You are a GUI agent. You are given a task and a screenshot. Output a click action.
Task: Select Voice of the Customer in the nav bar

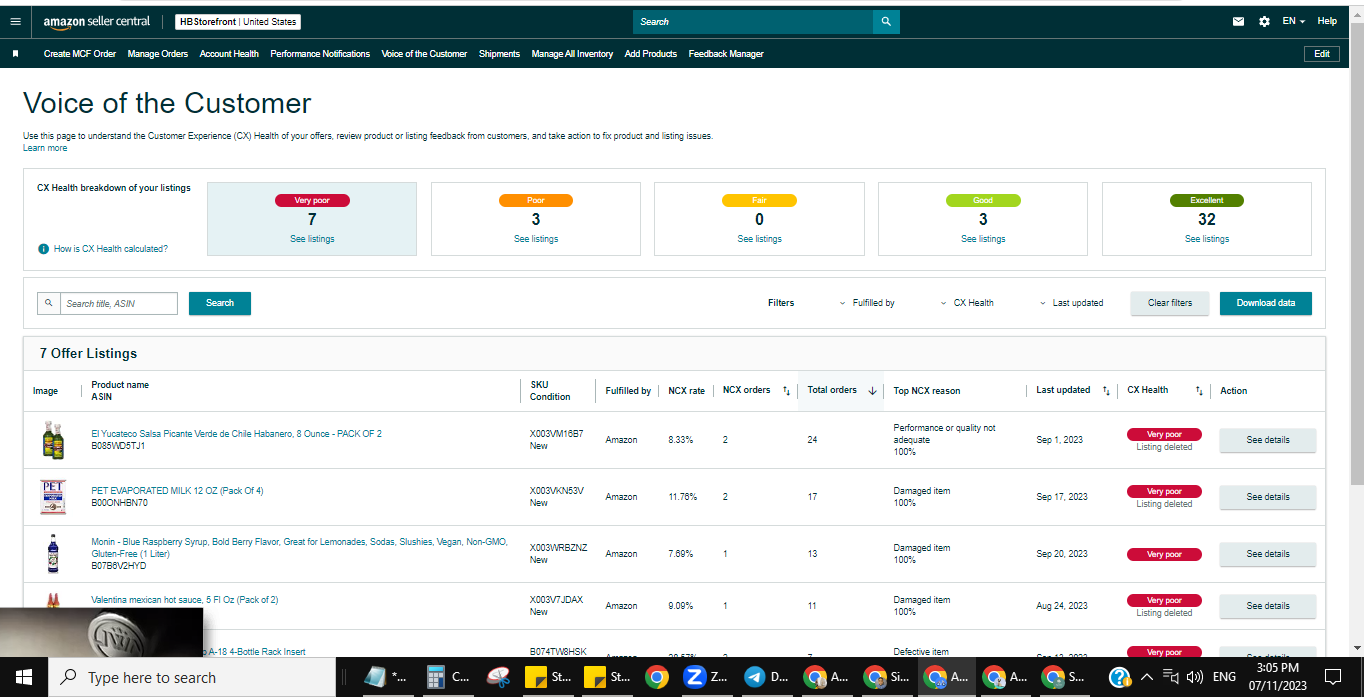point(424,54)
